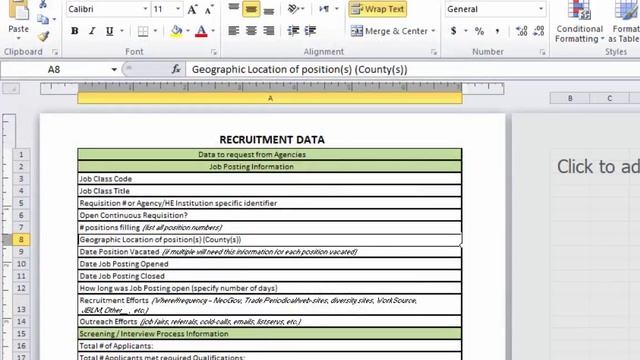
Task: Select Screening / Interview Process Information cell
Action: click(269, 334)
